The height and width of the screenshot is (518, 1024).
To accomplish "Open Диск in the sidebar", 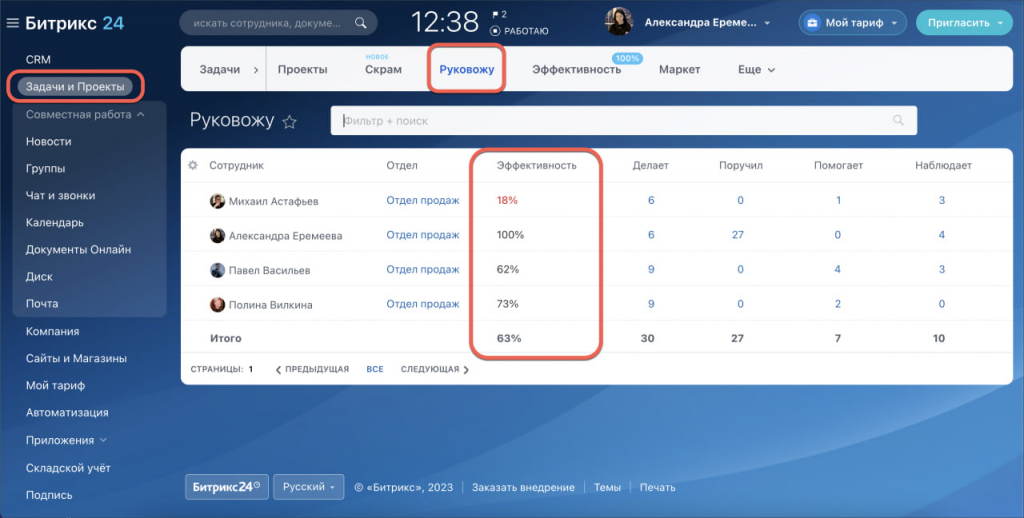I will (39, 276).
